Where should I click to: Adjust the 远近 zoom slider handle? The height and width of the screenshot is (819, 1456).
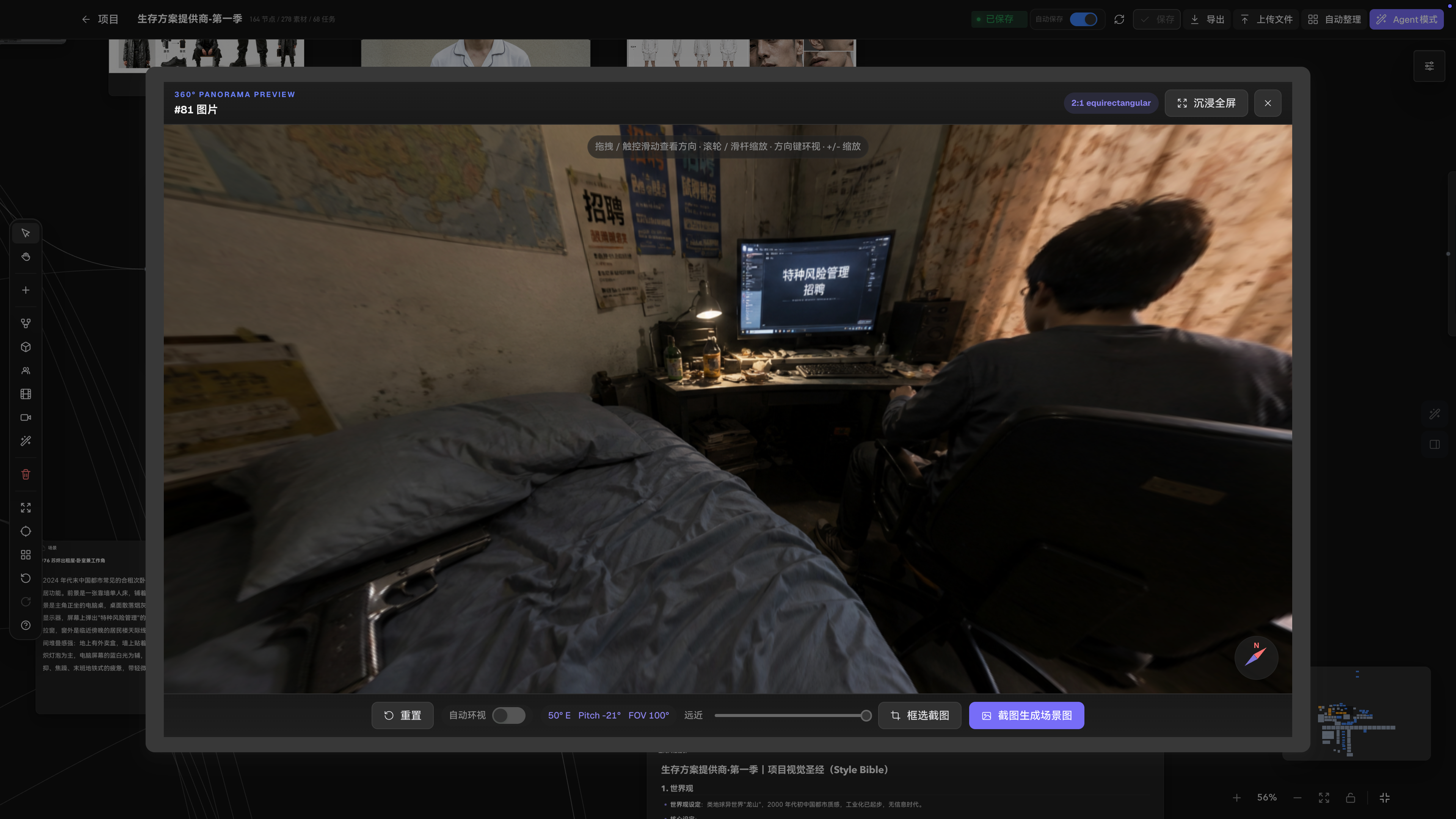tap(866, 715)
